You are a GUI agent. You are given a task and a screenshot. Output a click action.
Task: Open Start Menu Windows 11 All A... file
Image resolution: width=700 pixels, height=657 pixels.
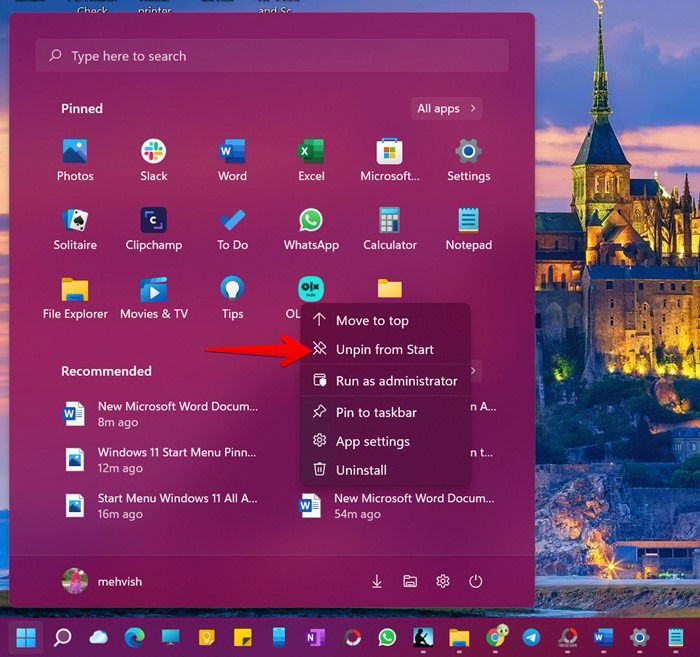(x=162, y=506)
